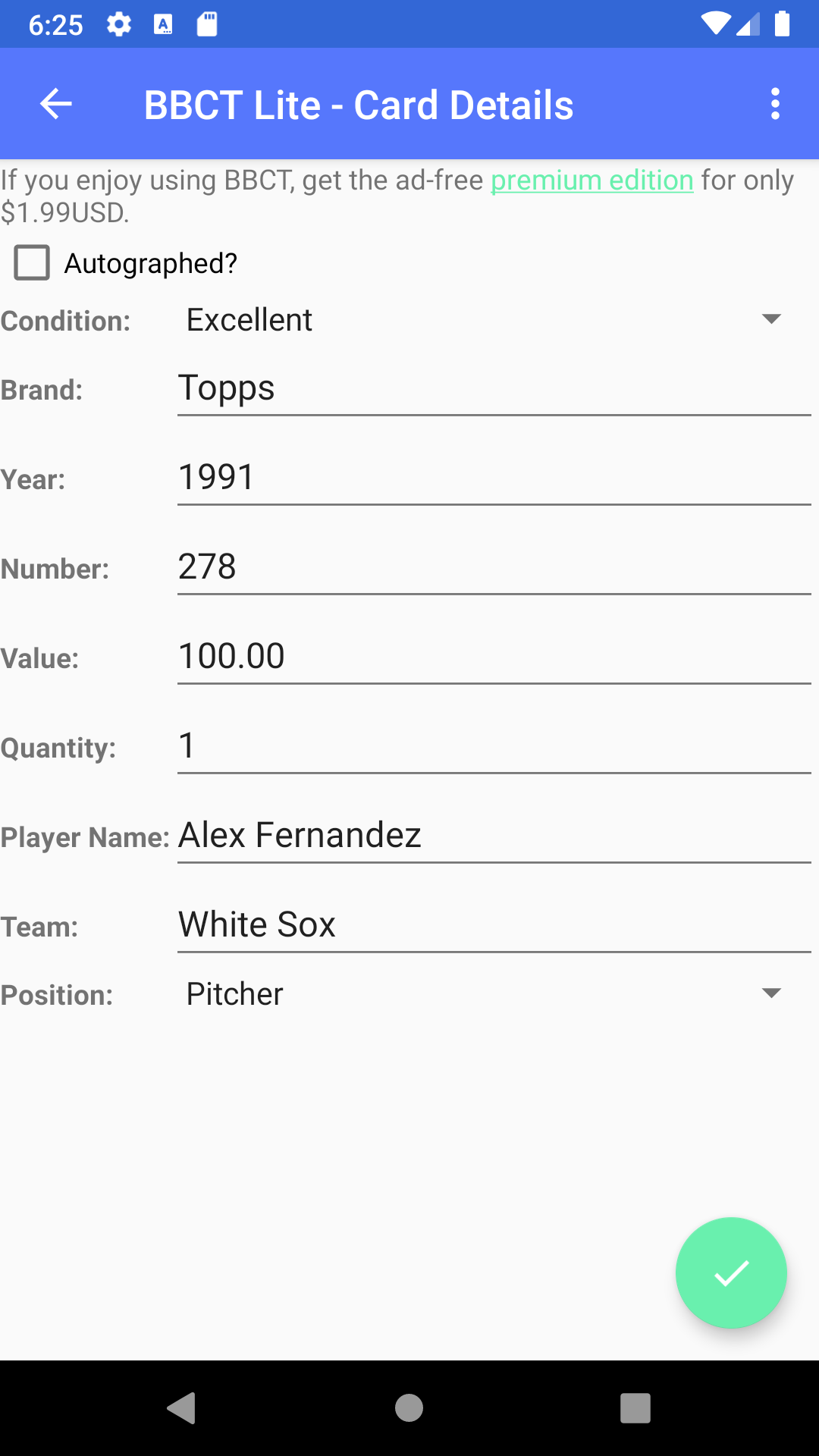
Task: Open the premium edition link
Action: 591,180
